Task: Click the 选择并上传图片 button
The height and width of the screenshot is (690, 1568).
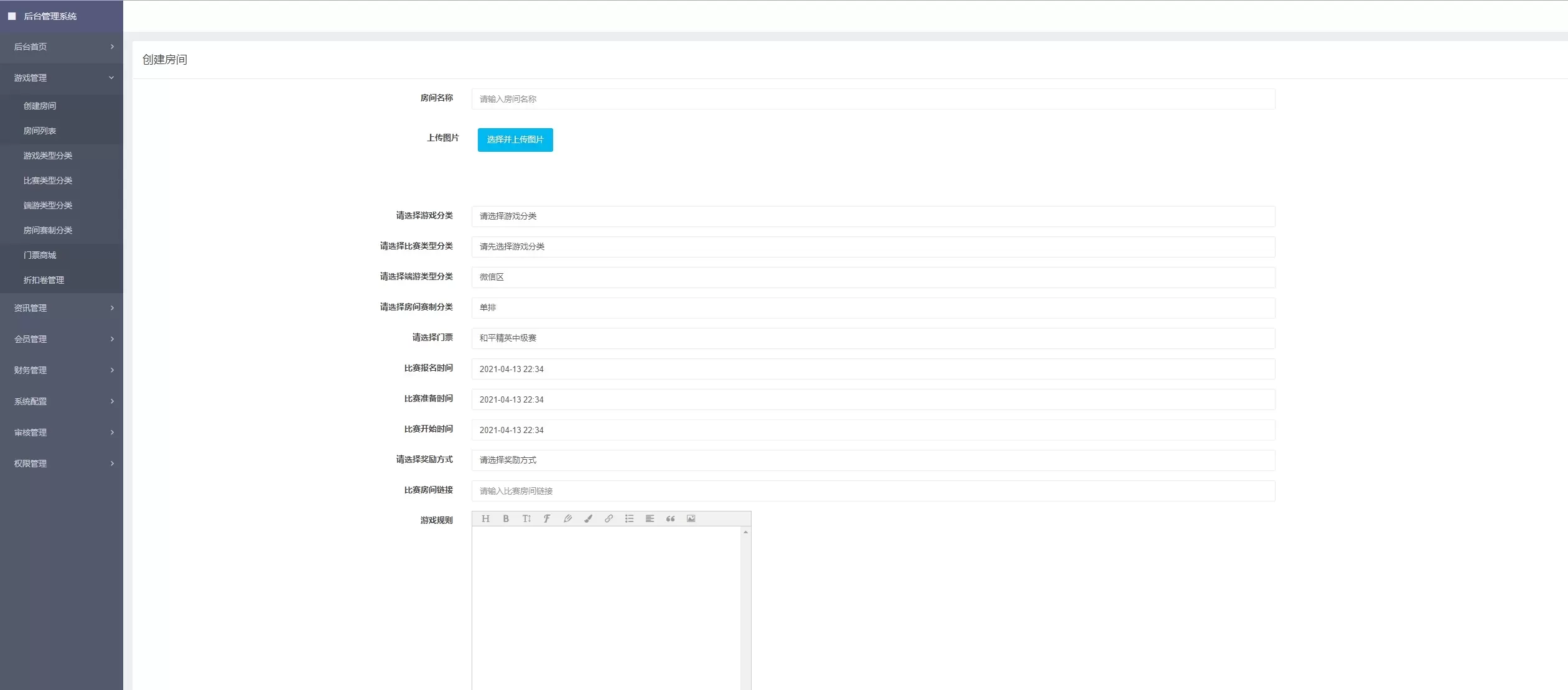Action: point(515,140)
